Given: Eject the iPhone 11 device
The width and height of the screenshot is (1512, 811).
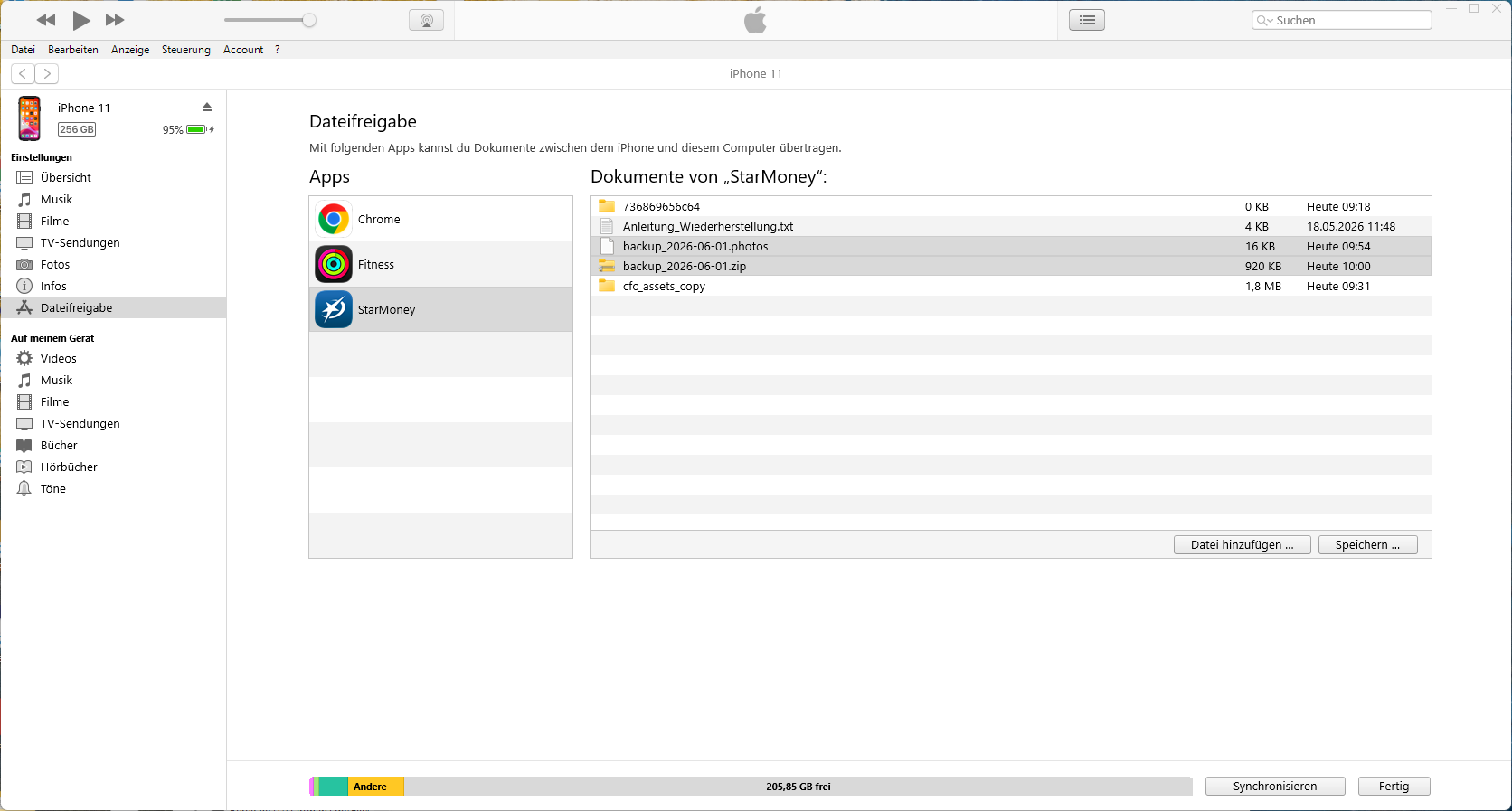Looking at the screenshot, I should (207, 107).
